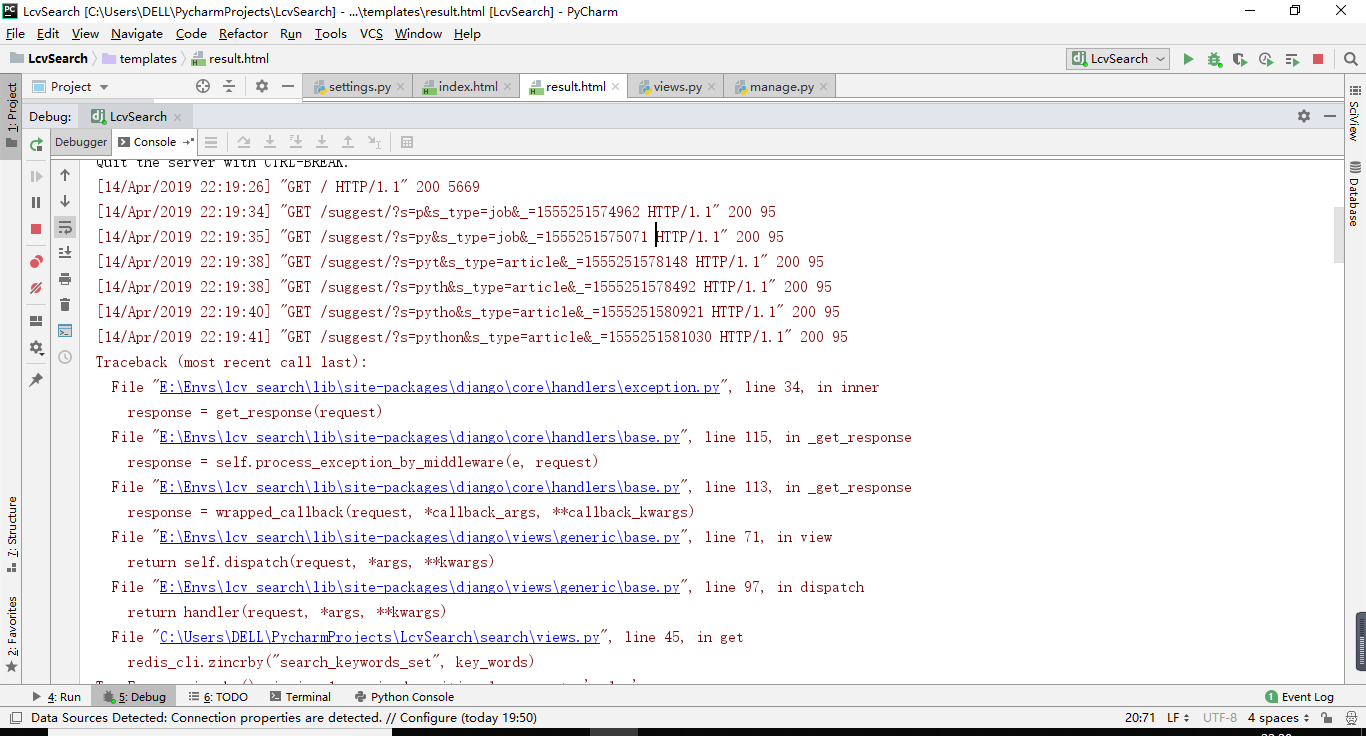
Task: Click the Profile run icon
Action: (x=1266, y=59)
